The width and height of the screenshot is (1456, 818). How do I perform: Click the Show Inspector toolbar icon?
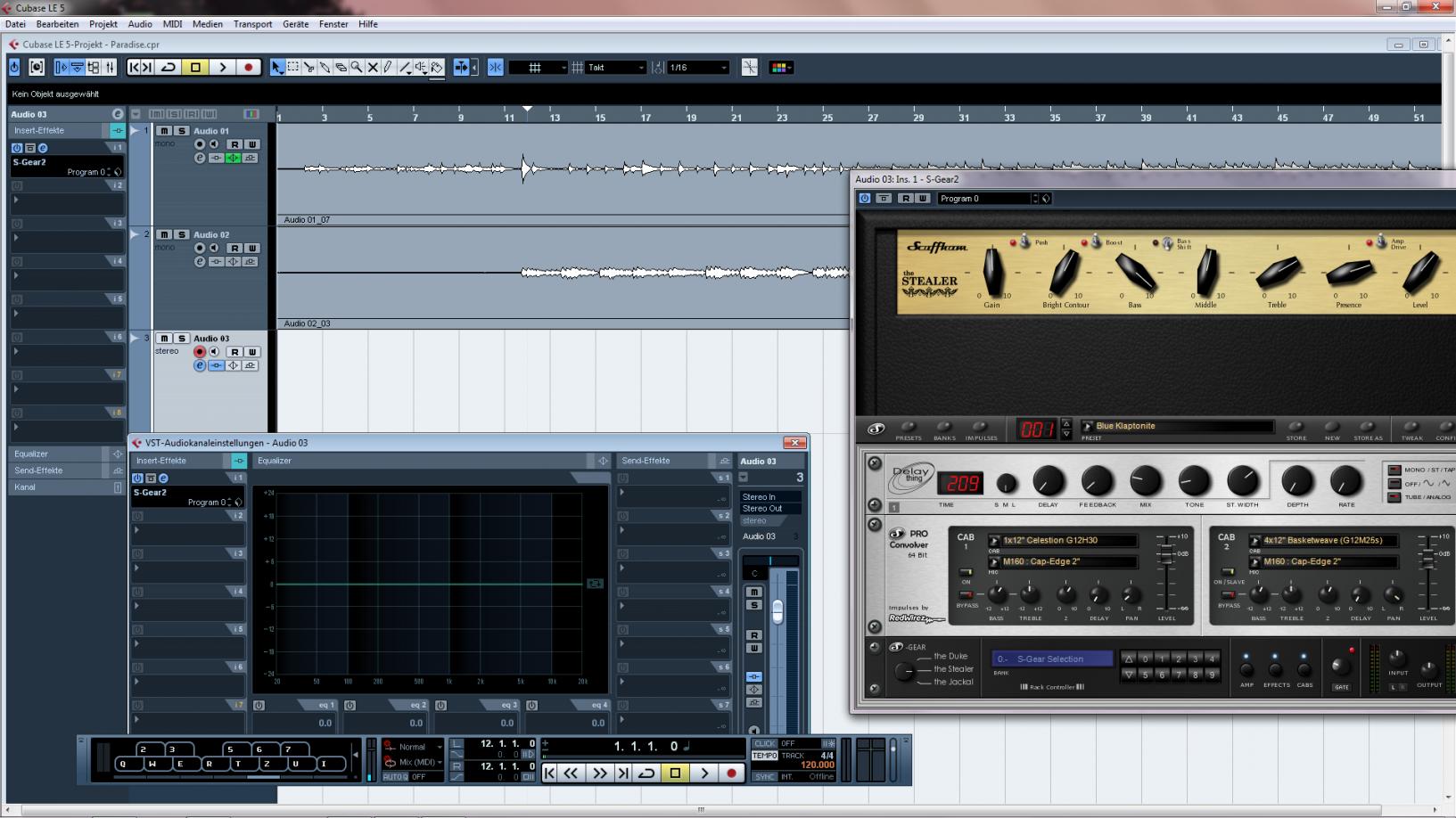coord(62,68)
